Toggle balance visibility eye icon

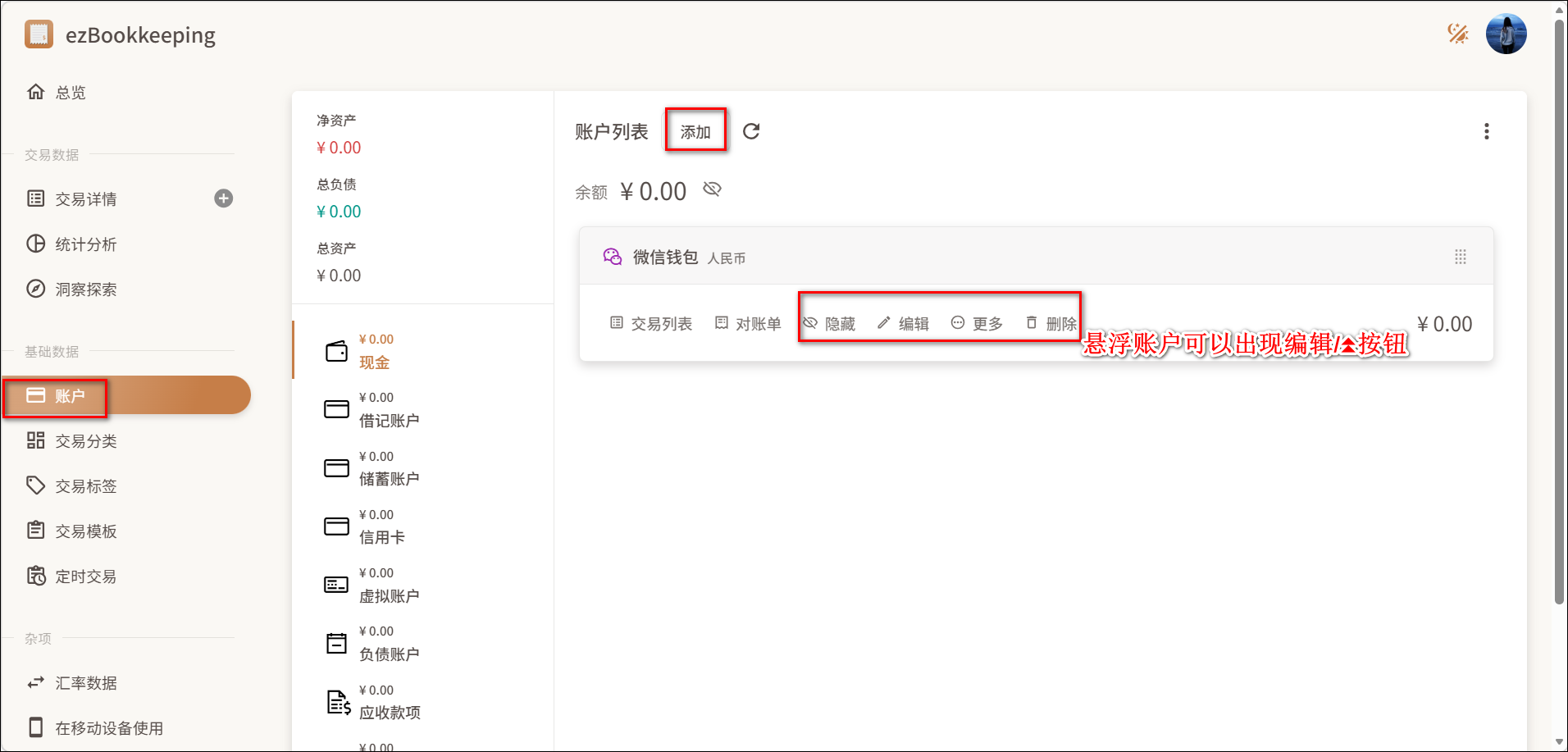point(712,189)
